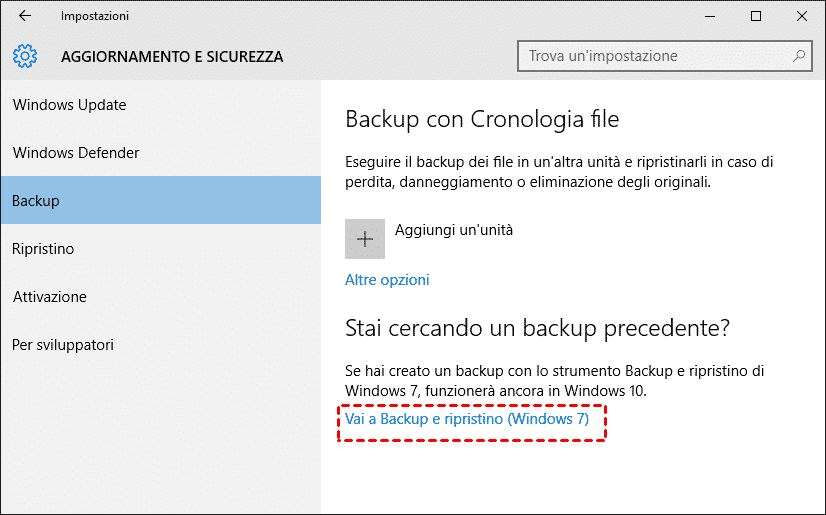Screen dimensions: 826x515
Task: Maximize the Impostazioni window
Action: click(756, 16)
